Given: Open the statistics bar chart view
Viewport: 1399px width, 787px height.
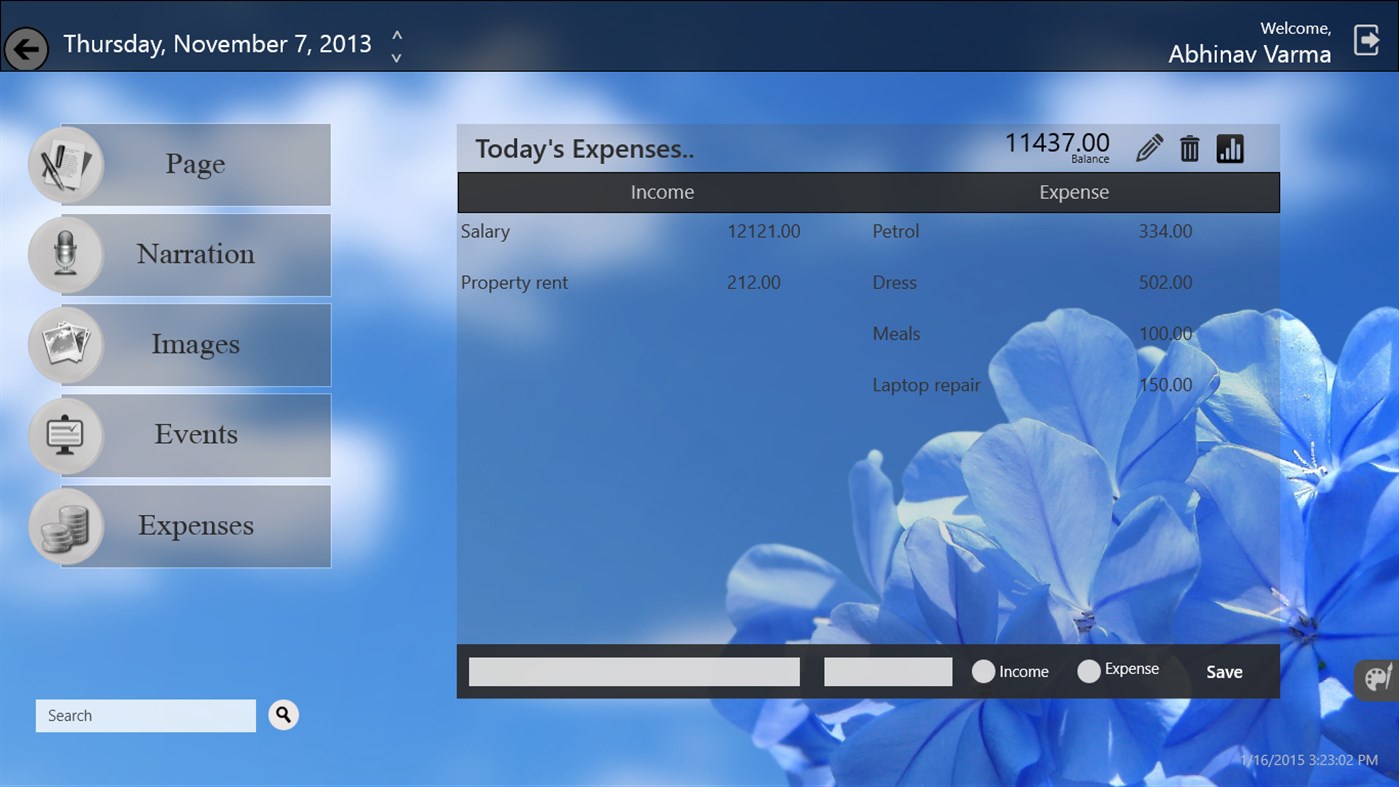Looking at the screenshot, I should [x=1230, y=147].
